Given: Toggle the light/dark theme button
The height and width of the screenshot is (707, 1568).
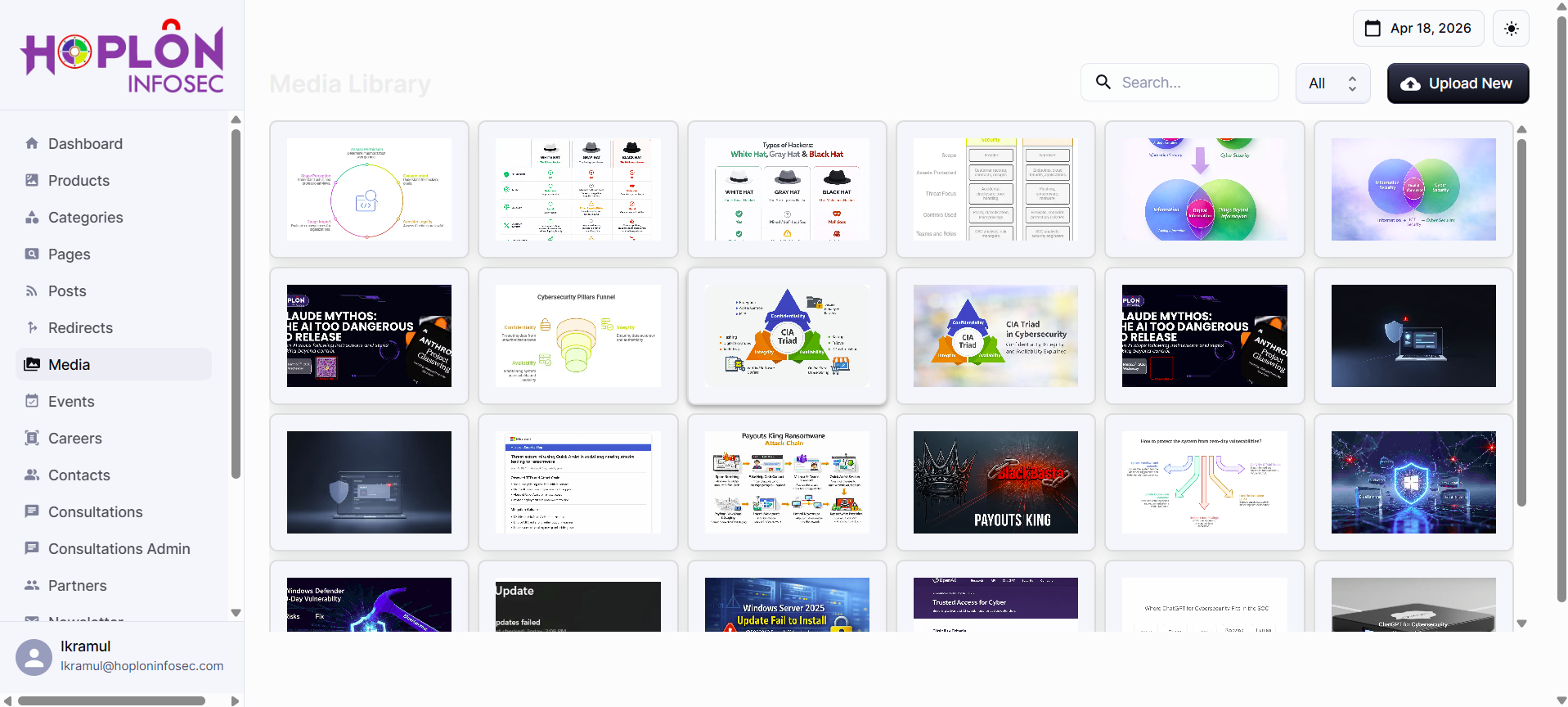Looking at the screenshot, I should 1511,29.
